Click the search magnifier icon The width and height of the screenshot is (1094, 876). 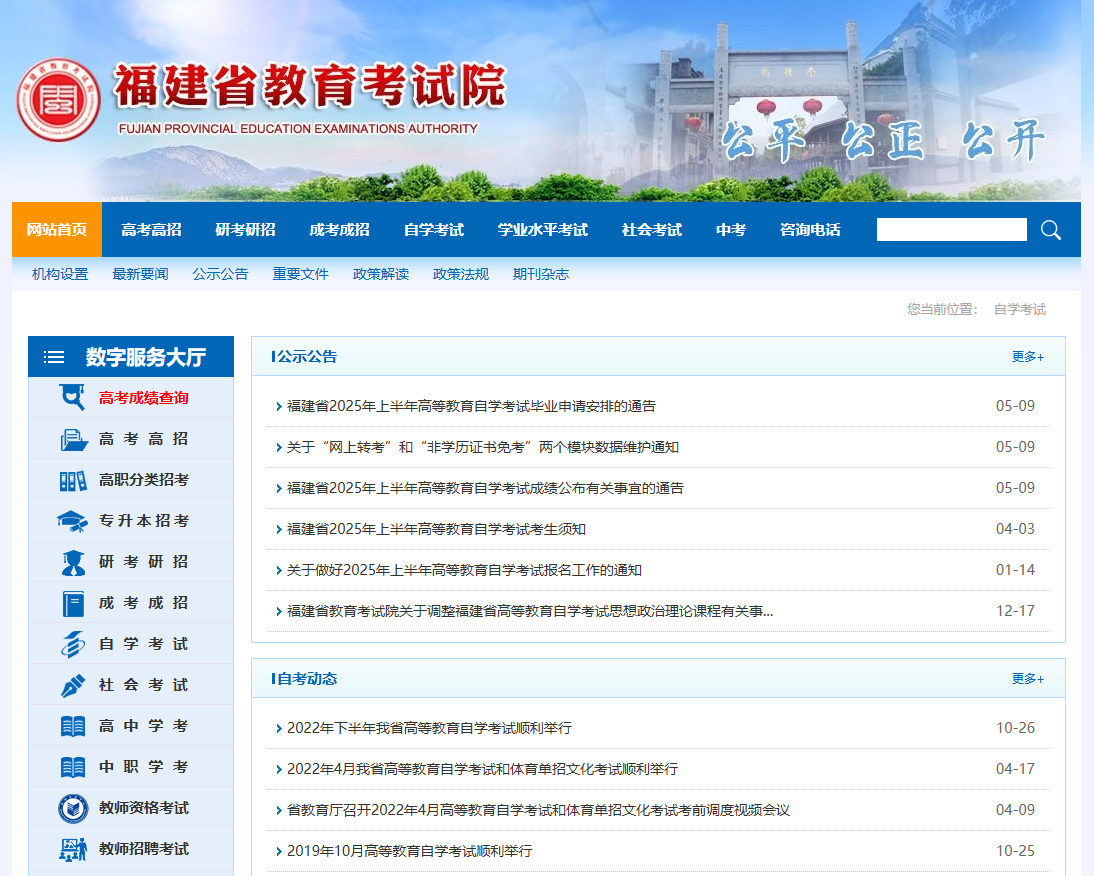tap(1050, 230)
